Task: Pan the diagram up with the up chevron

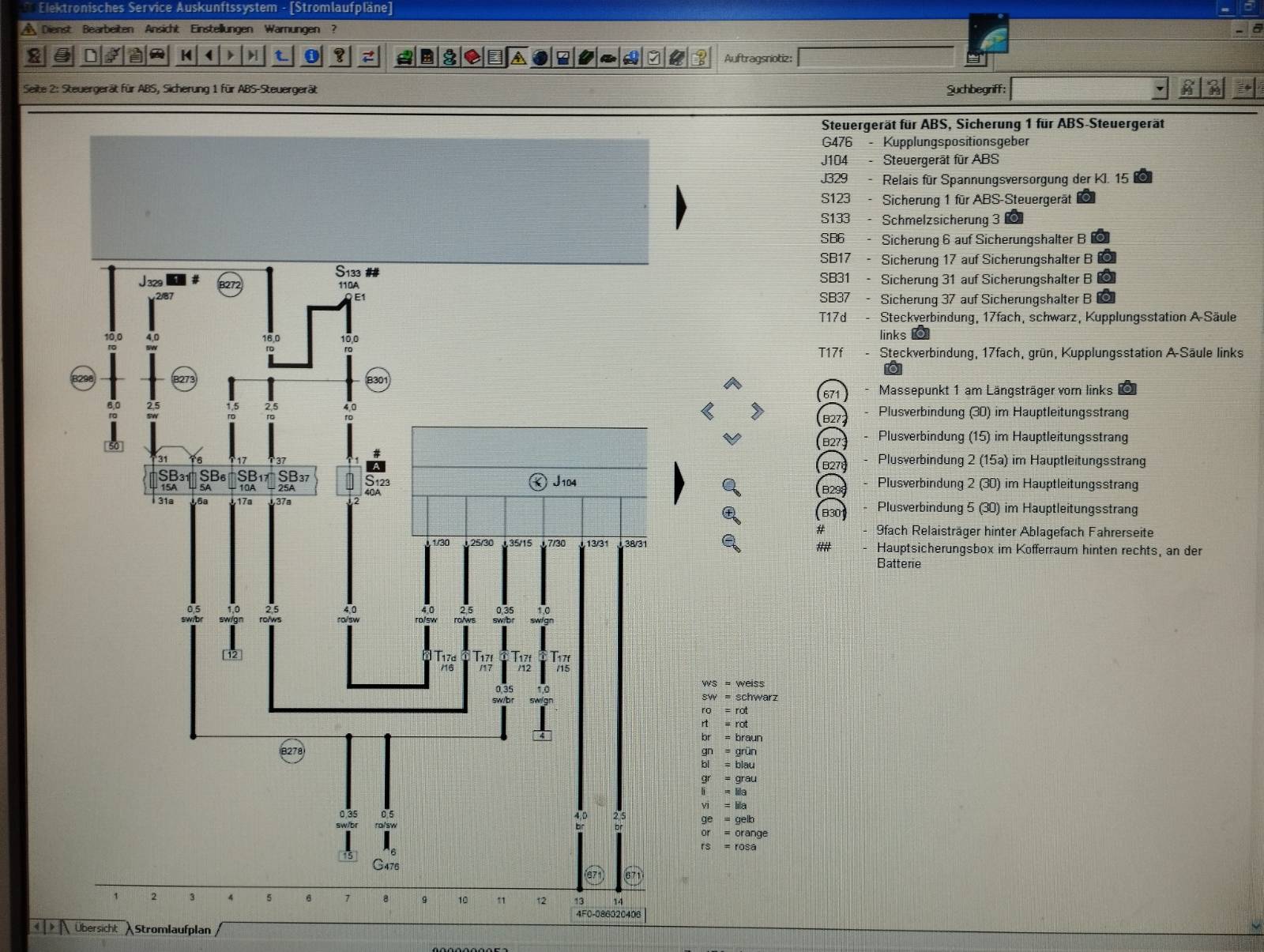Action: 732,384
